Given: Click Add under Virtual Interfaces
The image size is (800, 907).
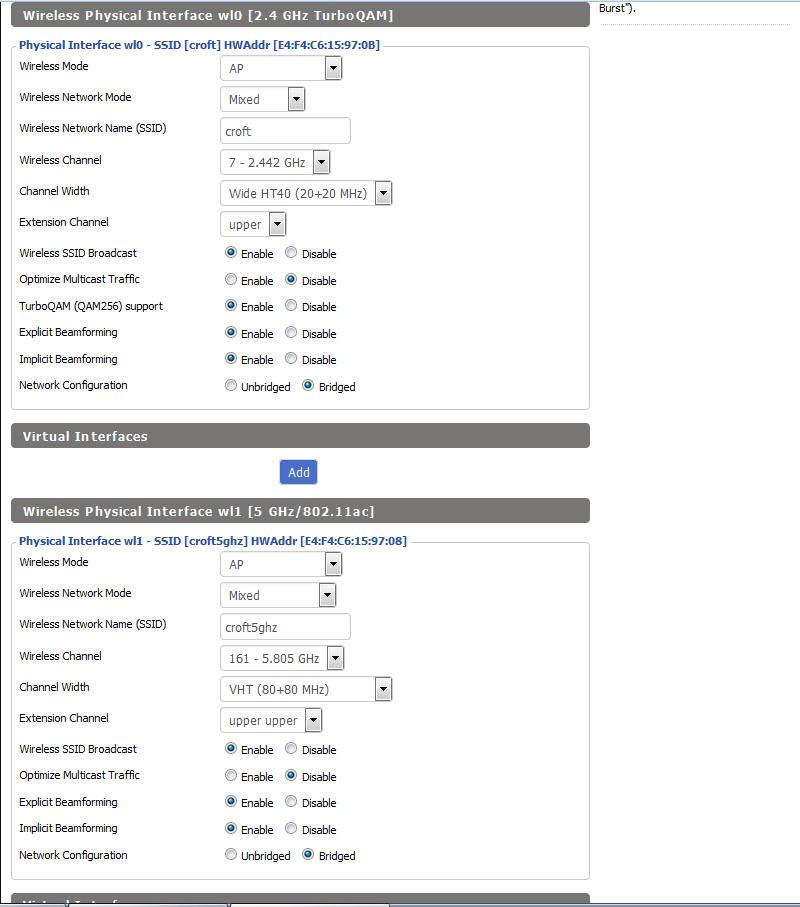Looking at the screenshot, I should click(x=298, y=472).
